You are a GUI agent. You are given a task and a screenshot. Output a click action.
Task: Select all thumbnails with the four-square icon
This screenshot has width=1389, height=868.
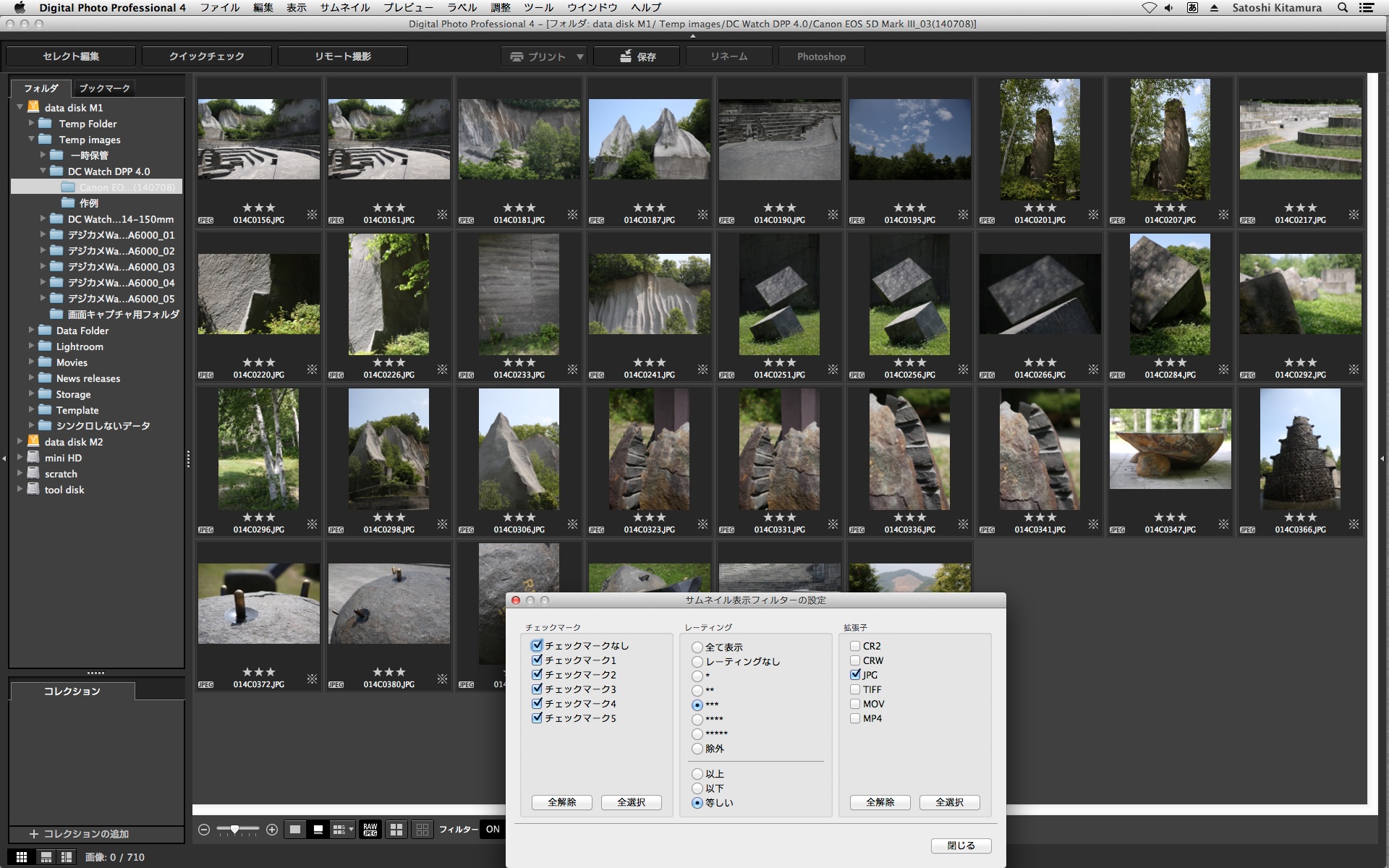(396, 830)
